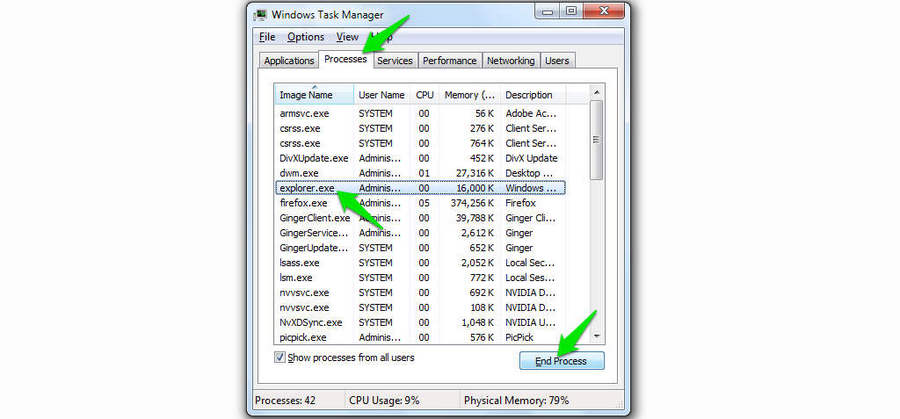Image resolution: width=900 pixels, height=419 pixels.
Task: Click the Adobe Ac... description cell
Action: (531, 114)
